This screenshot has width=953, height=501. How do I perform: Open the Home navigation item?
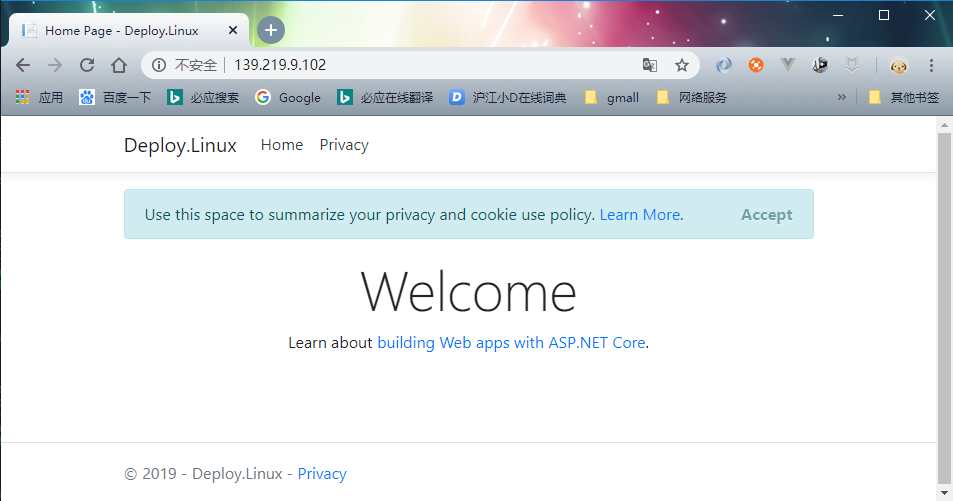click(x=282, y=145)
